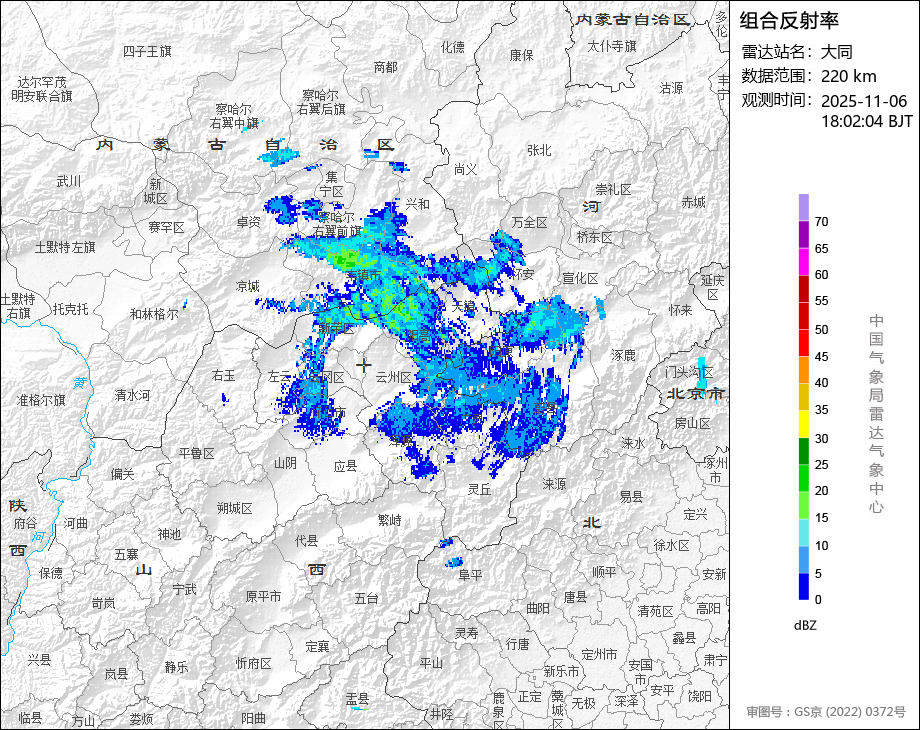The height and width of the screenshot is (730, 920).
Task: Click the 武川 map label
Action: [x=69, y=182]
